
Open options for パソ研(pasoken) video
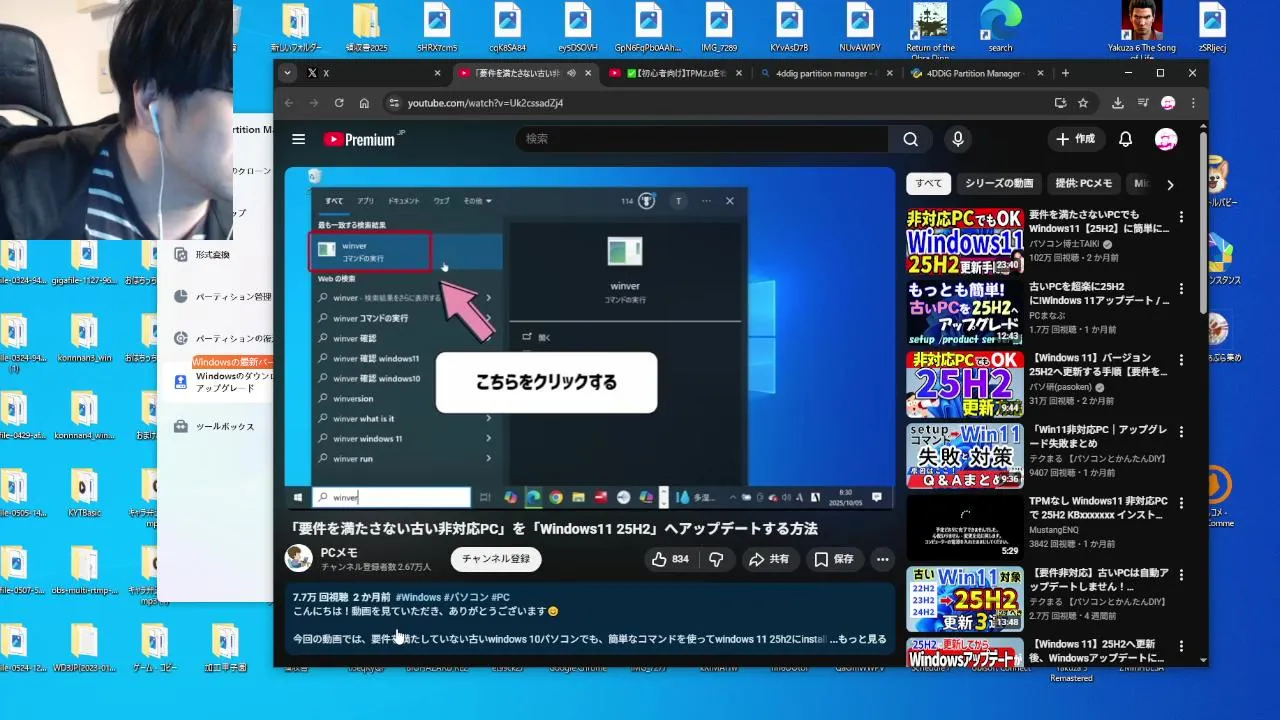(x=1181, y=360)
